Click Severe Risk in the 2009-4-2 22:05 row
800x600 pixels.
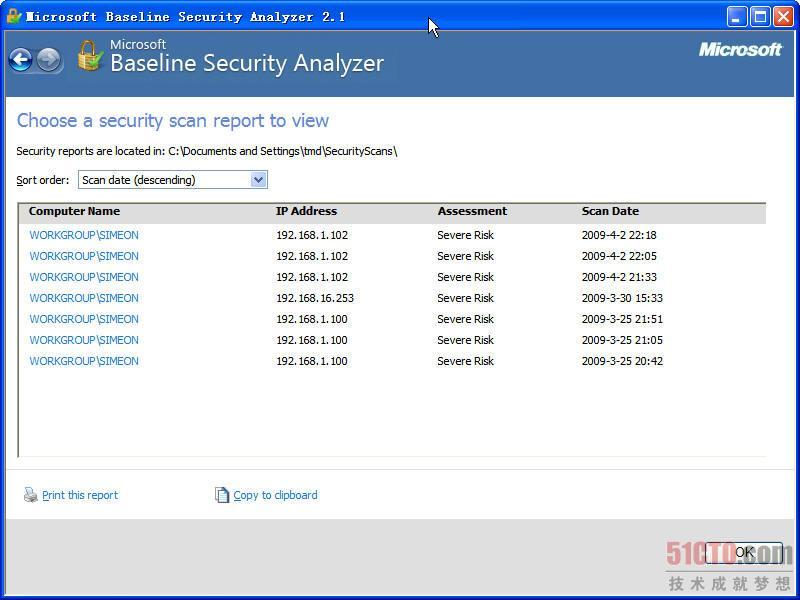coord(465,256)
